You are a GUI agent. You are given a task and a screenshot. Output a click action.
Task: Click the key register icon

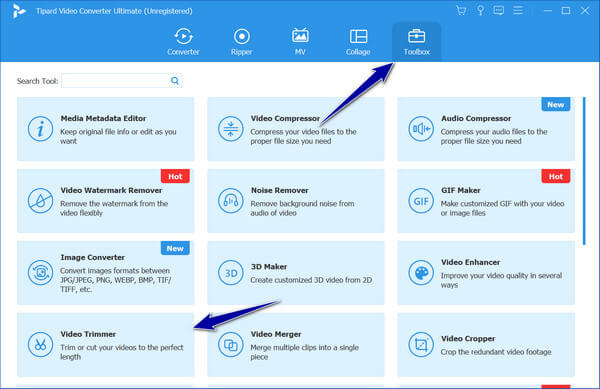pyautogui.click(x=480, y=11)
